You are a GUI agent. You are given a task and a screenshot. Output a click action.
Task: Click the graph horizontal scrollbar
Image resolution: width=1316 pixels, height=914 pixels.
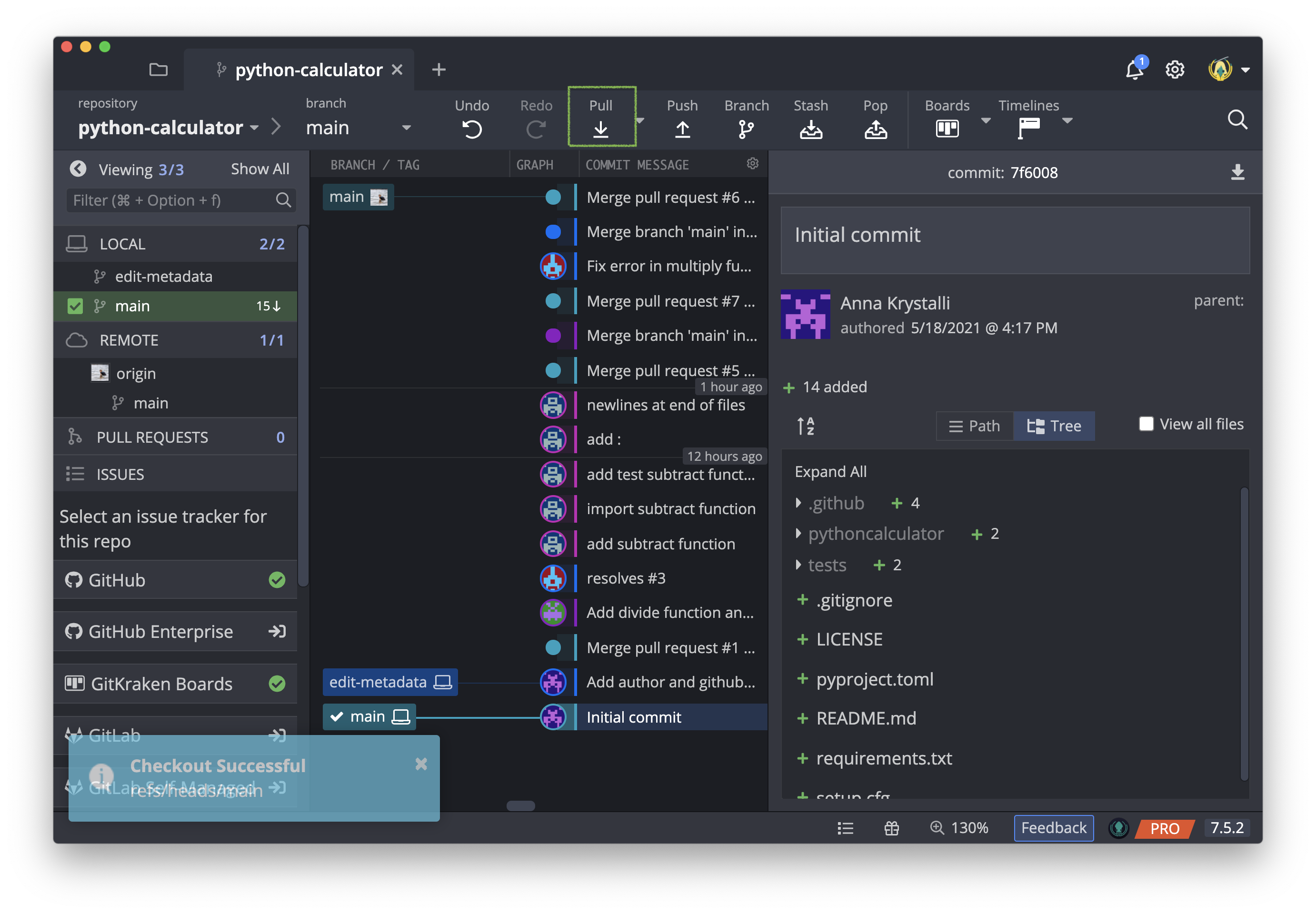point(520,805)
